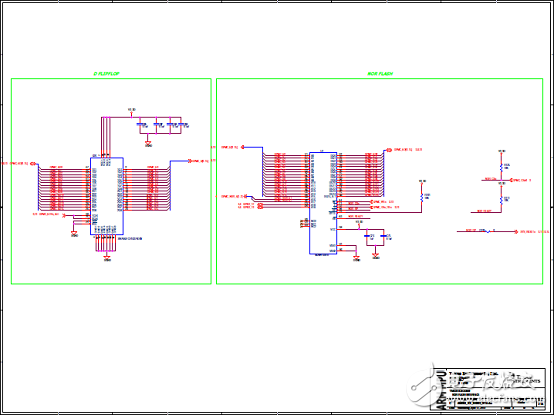Click the ground symbol under flip-flop chip

click(107, 259)
